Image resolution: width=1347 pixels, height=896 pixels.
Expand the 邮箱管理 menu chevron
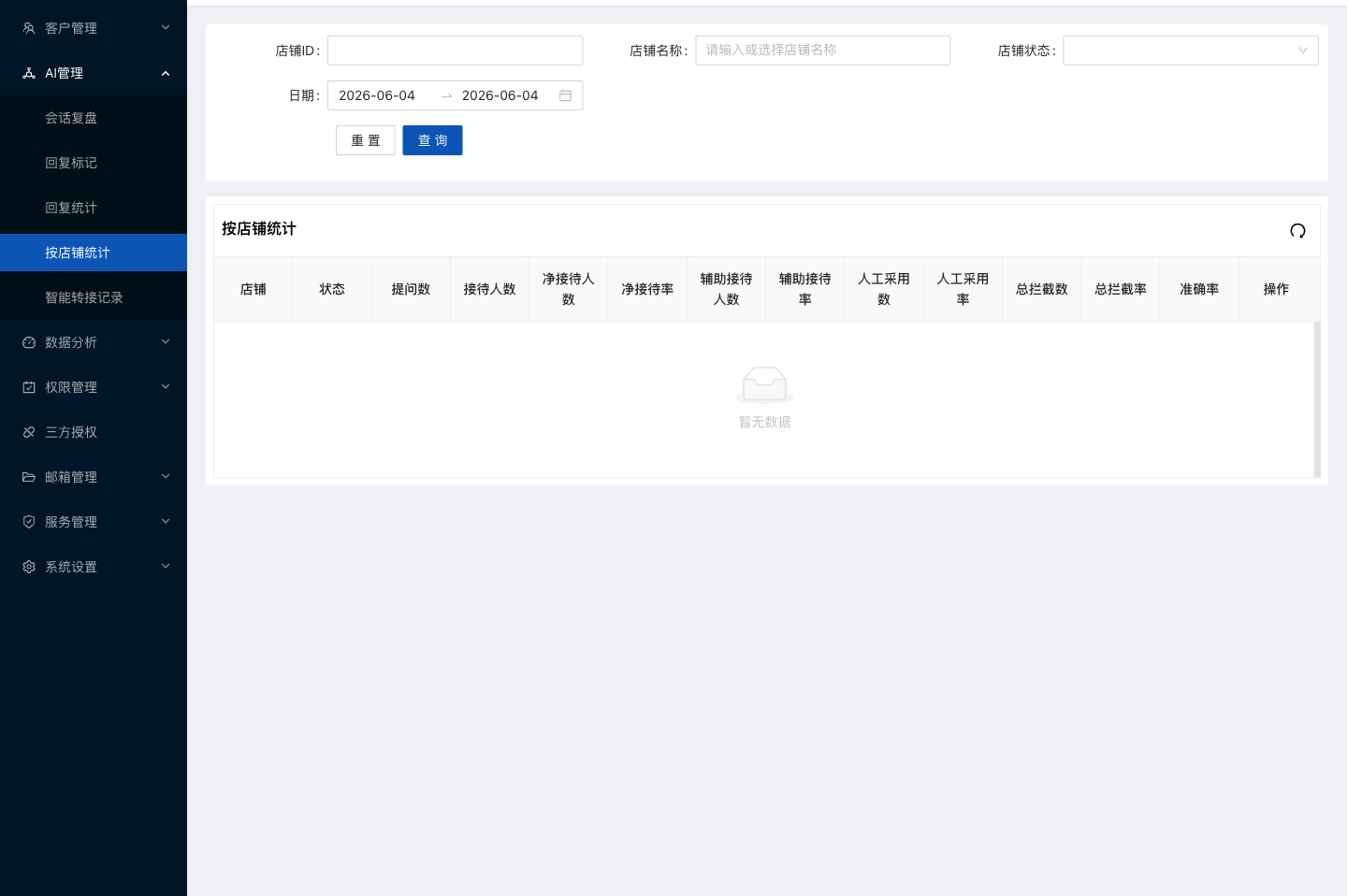(x=166, y=476)
